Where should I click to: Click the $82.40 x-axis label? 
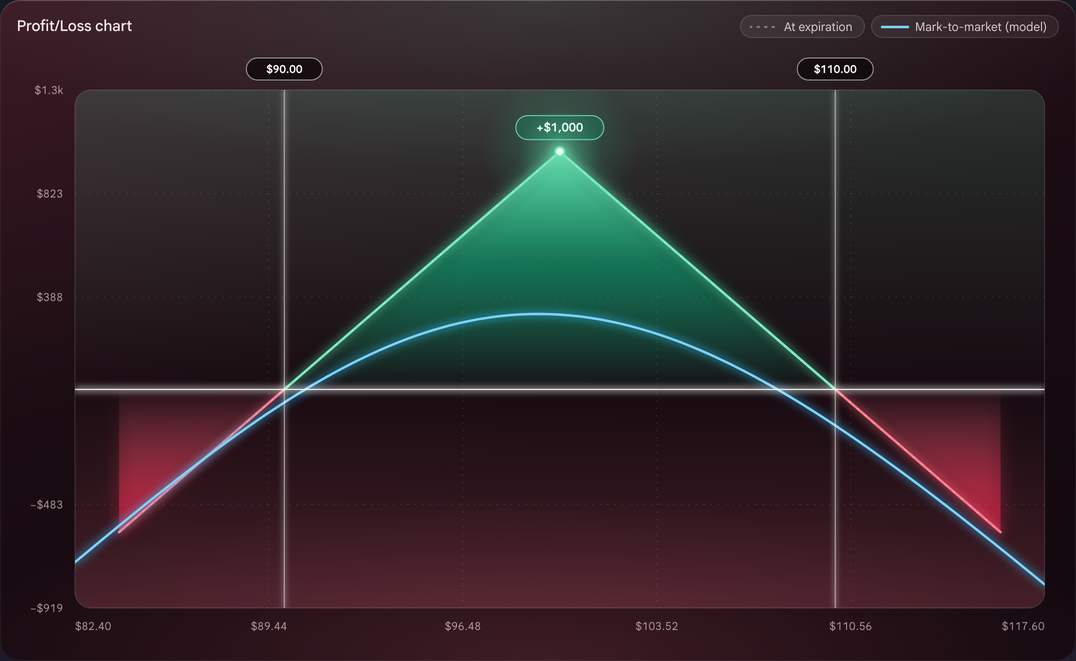[x=93, y=626]
